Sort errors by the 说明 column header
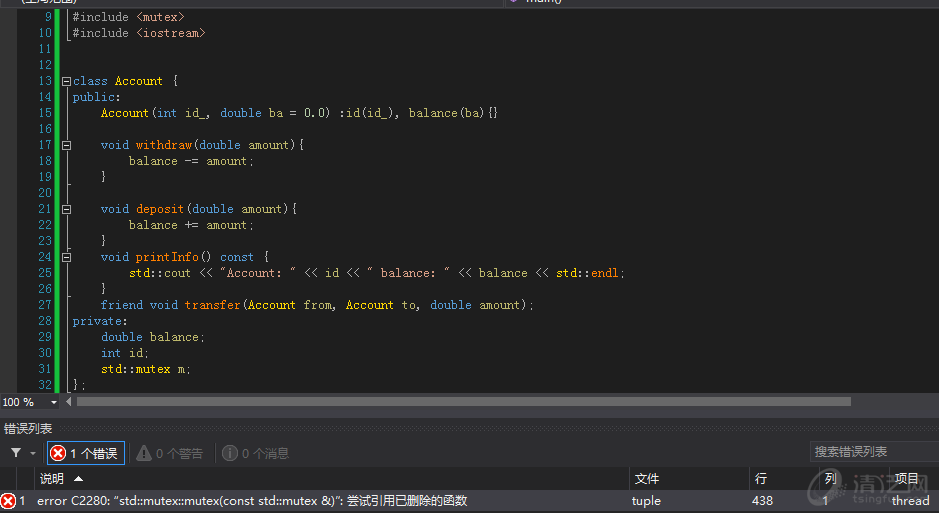The height and width of the screenshot is (513, 939). coord(52,479)
